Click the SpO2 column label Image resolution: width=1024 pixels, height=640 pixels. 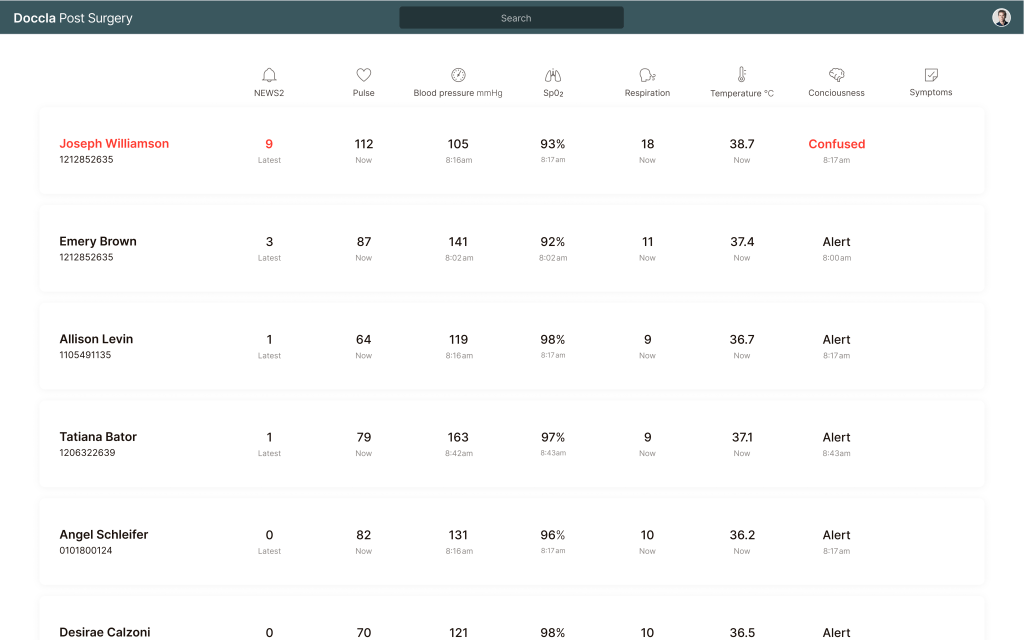pos(553,93)
